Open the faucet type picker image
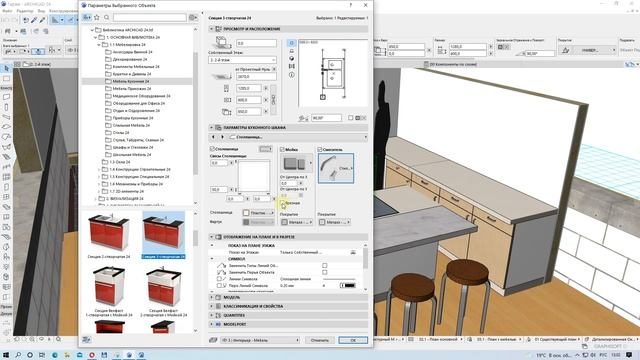 336,168
